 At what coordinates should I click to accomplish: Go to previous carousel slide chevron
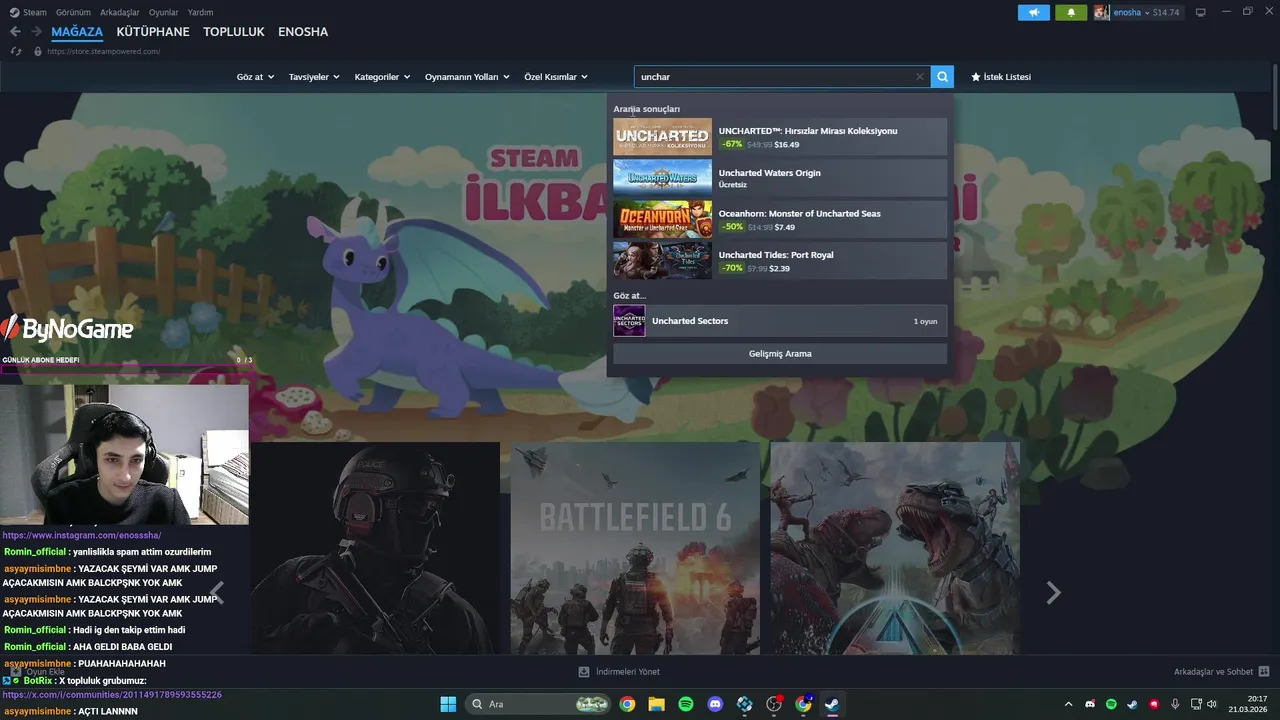click(217, 593)
